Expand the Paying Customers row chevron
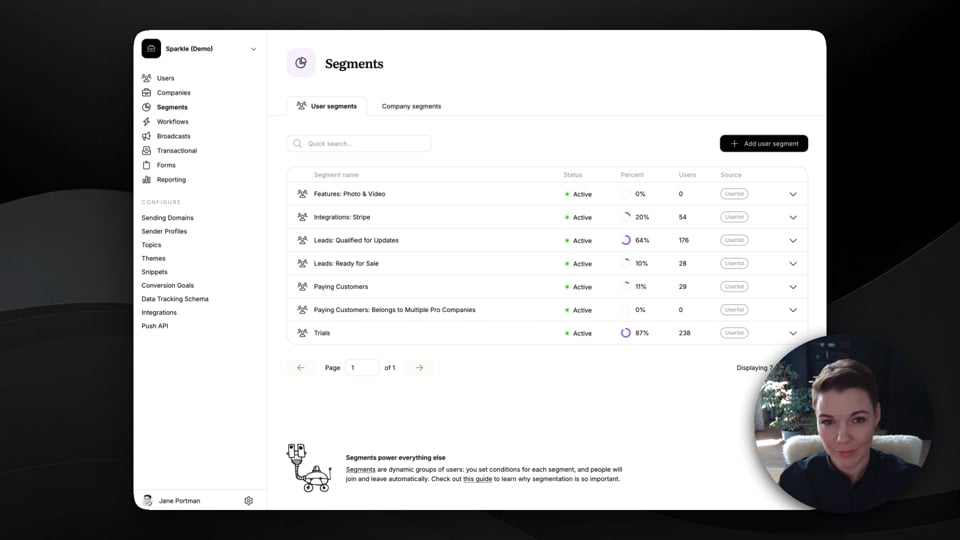The width and height of the screenshot is (960, 540). pos(793,287)
